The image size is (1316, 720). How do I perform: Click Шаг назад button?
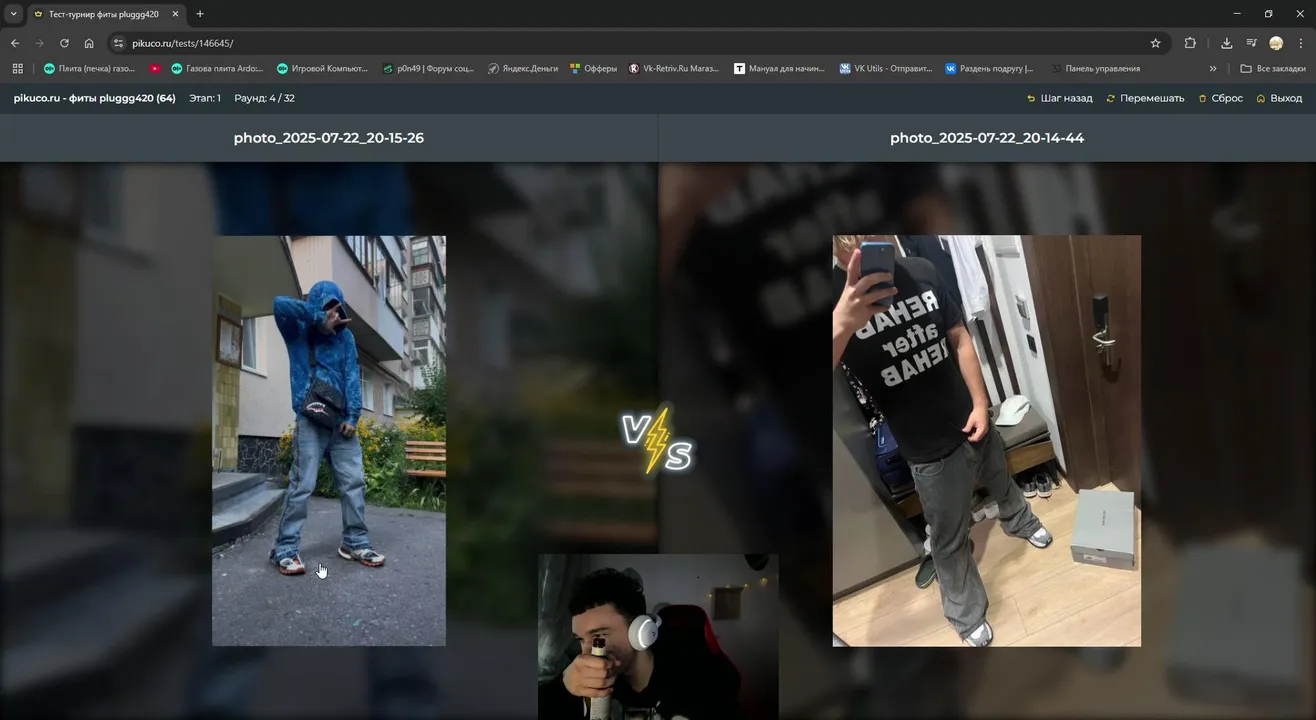[x=1059, y=98]
